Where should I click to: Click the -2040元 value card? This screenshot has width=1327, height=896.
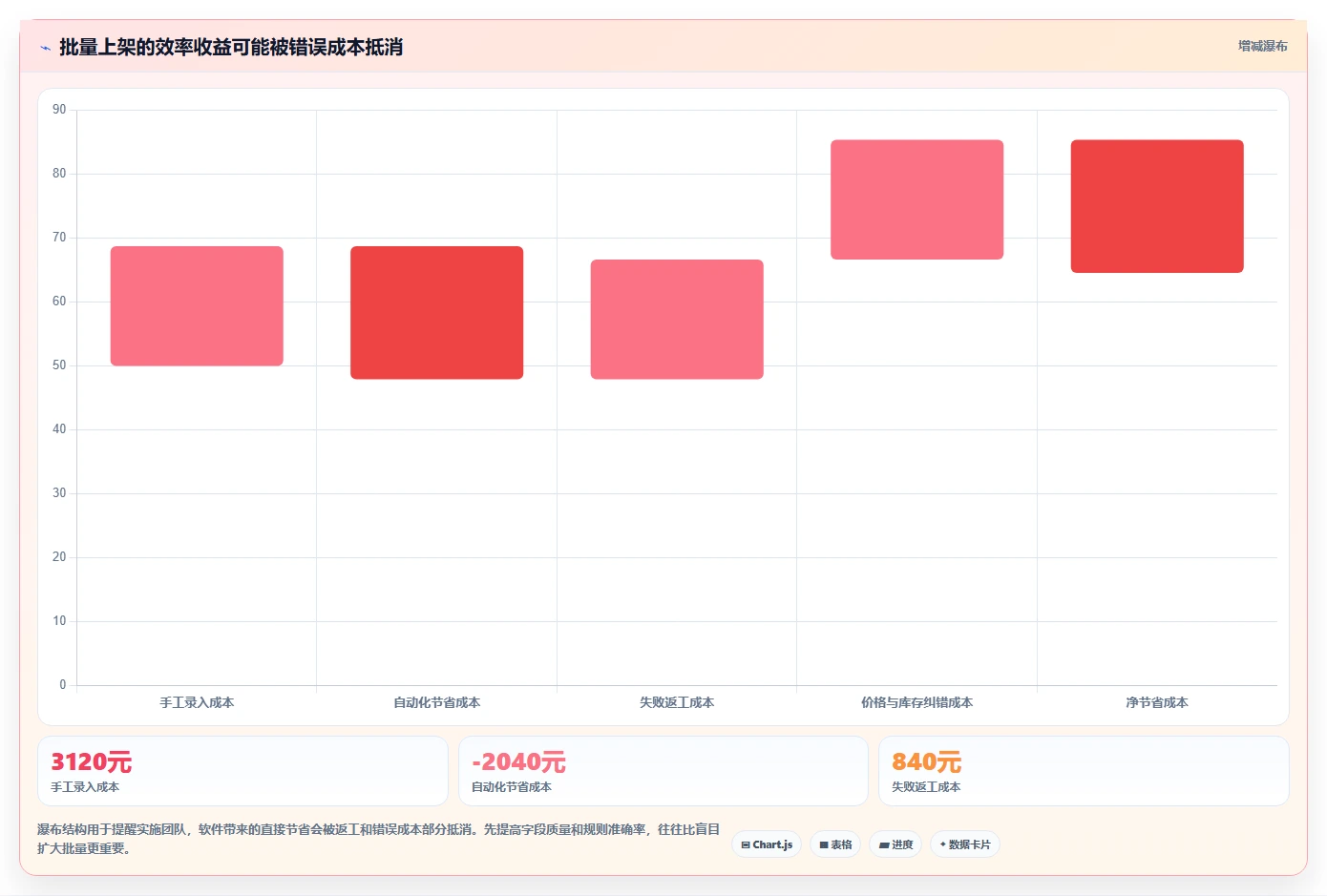(663, 771)
